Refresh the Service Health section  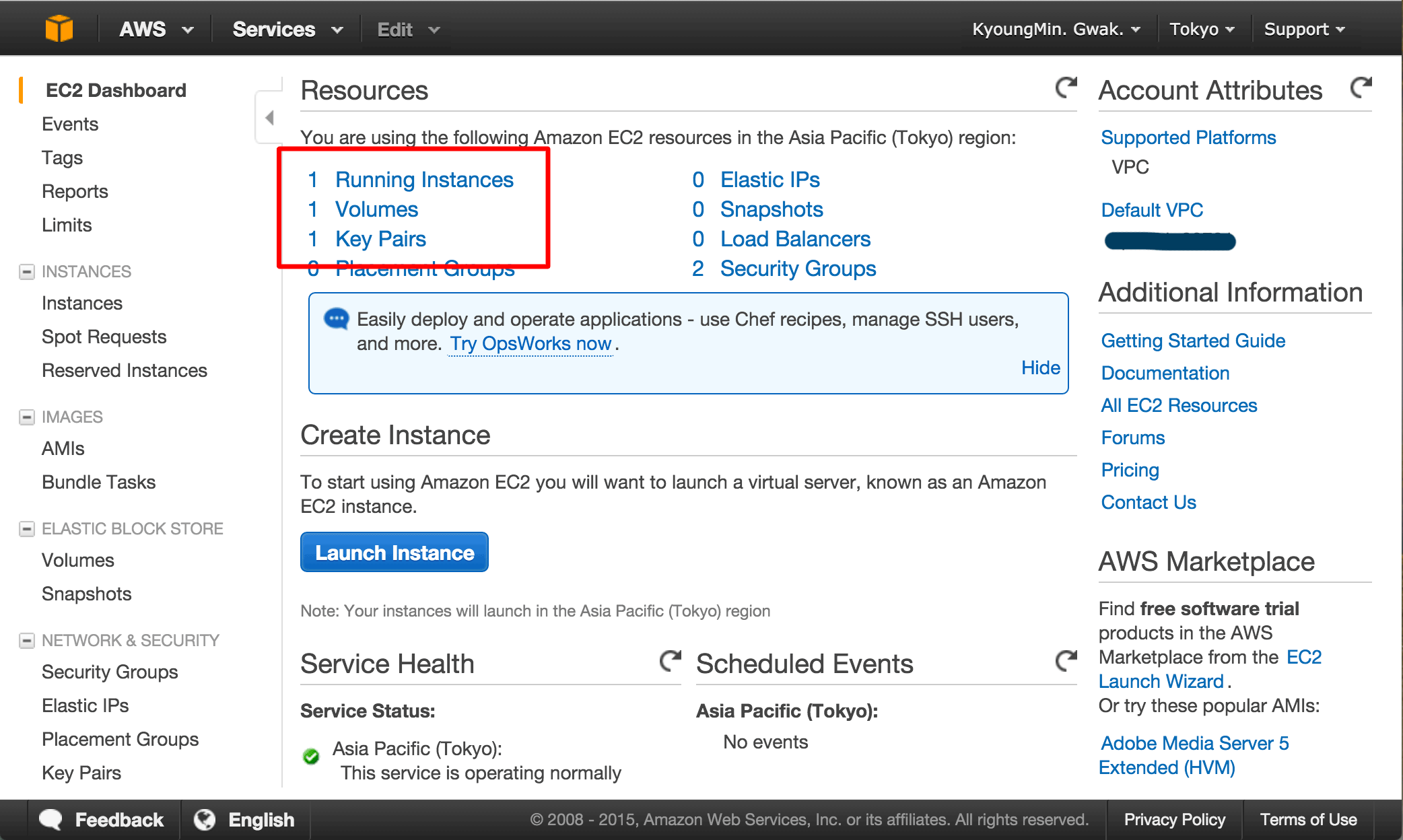(x=670, y=661)
